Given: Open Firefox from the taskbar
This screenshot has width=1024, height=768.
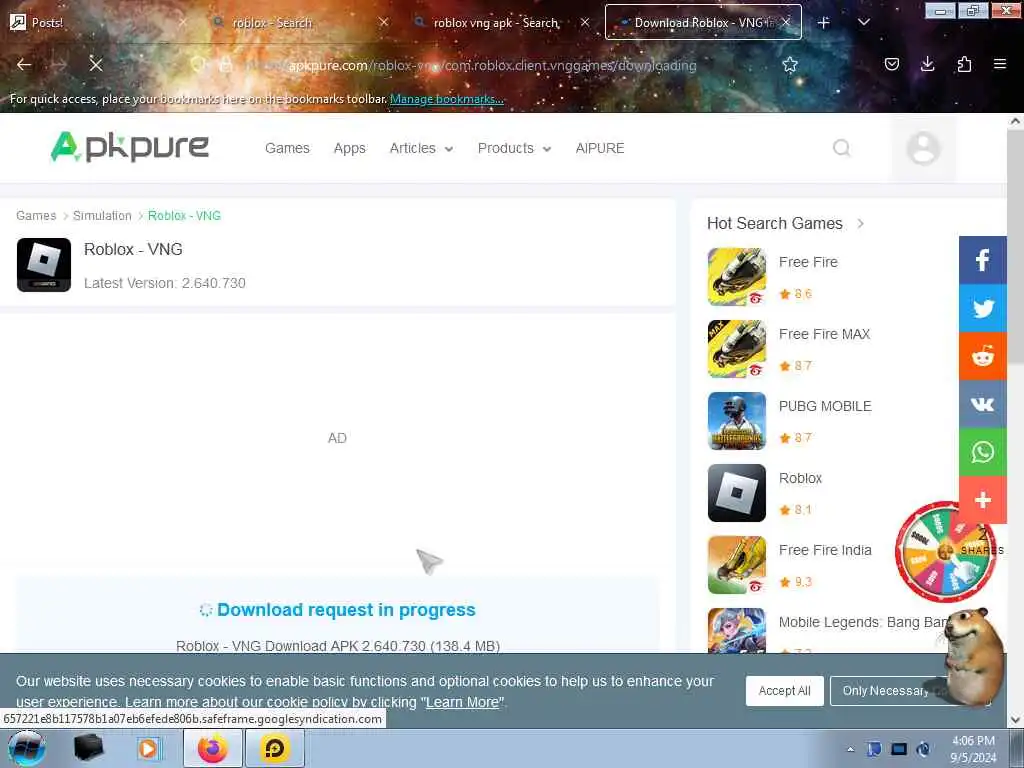Looking at the screenshot, I should pos(212,748).
